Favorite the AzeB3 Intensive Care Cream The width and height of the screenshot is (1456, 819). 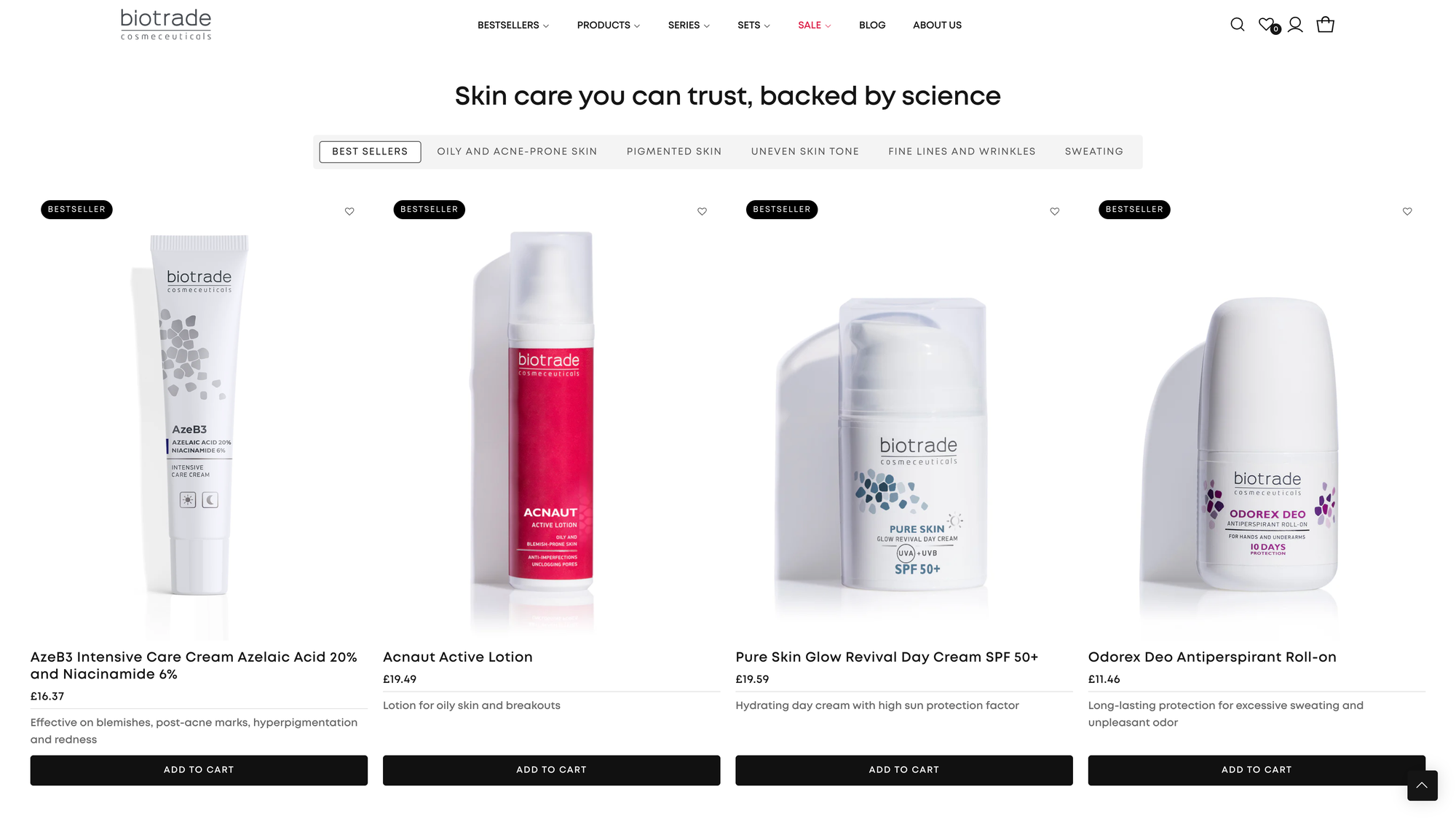tap(349, 211)
